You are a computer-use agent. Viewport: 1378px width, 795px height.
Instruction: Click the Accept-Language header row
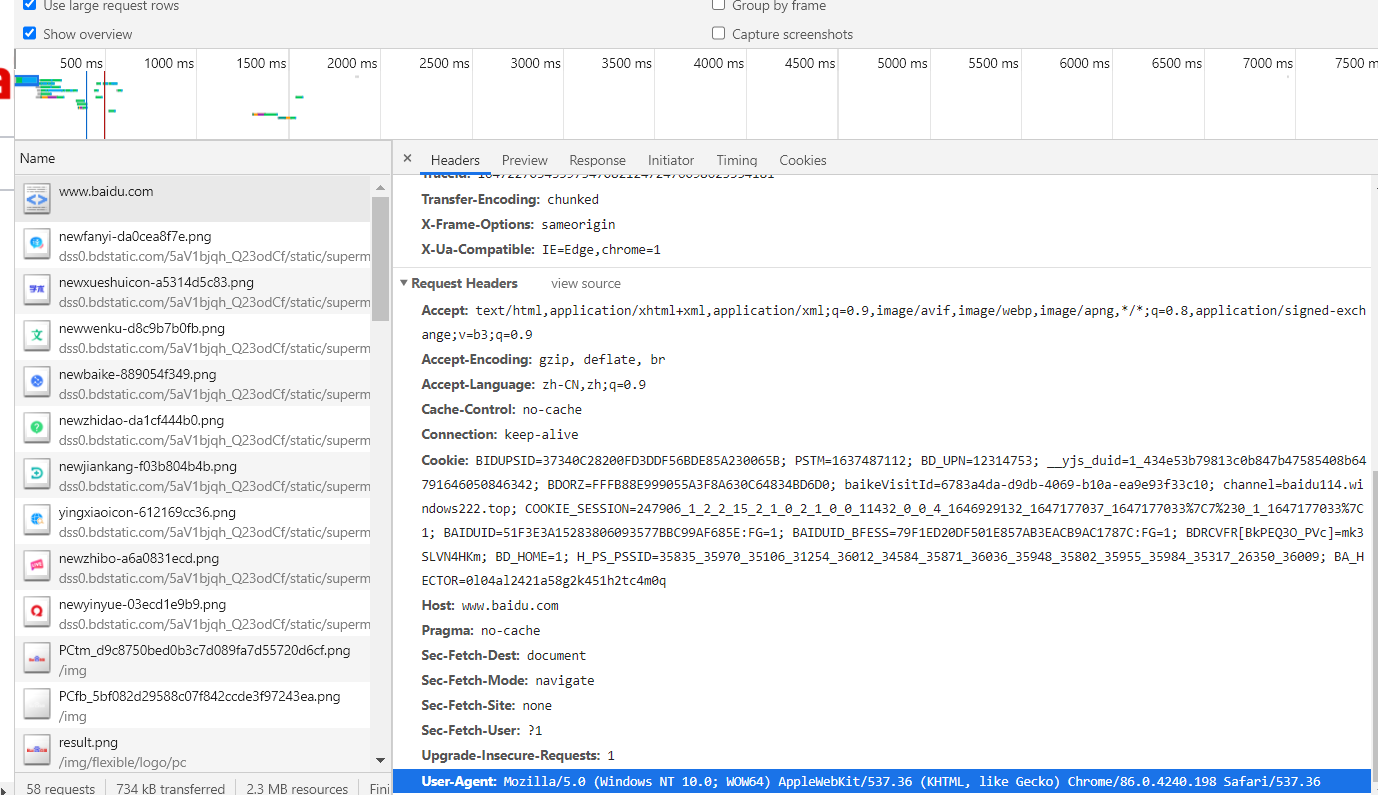point(533,384)
